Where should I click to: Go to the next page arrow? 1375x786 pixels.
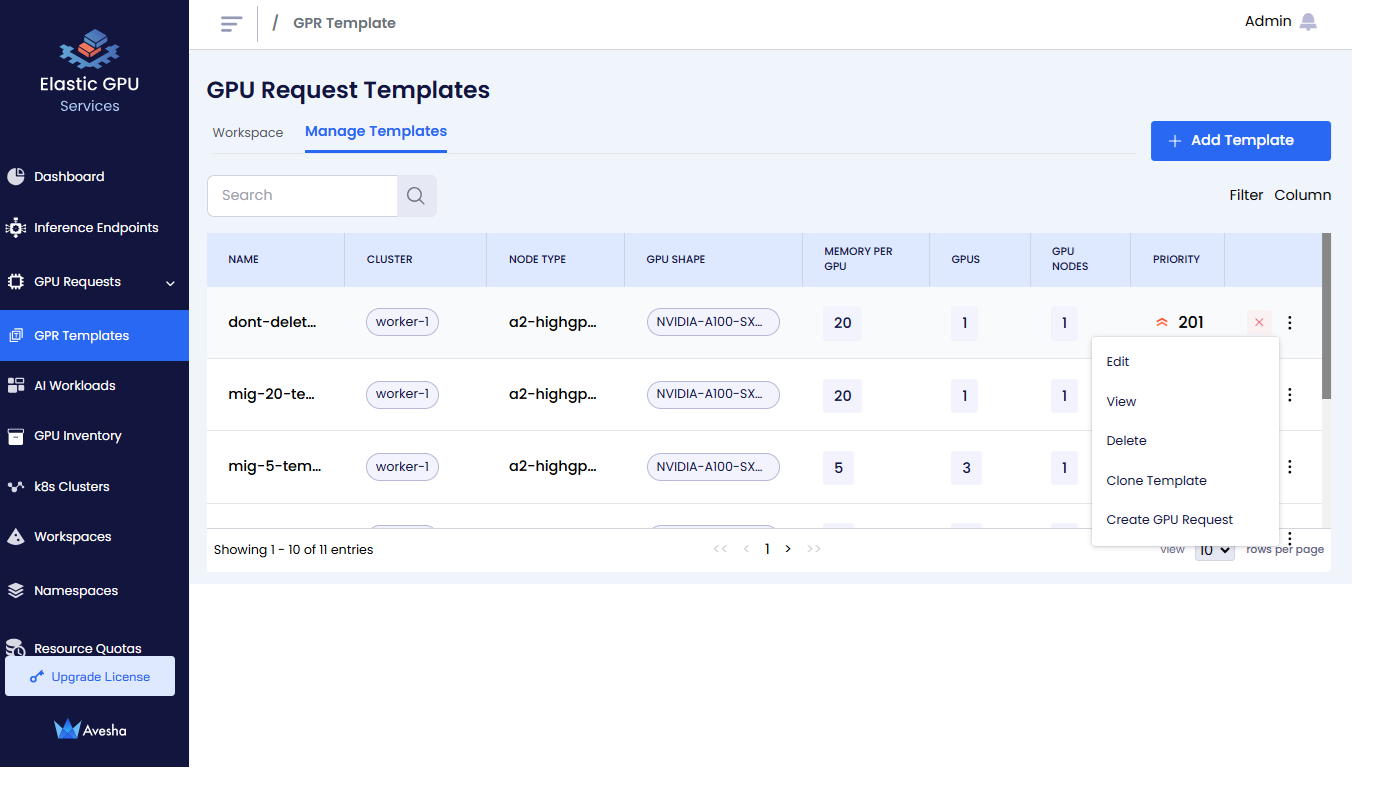tap(788, 549)
